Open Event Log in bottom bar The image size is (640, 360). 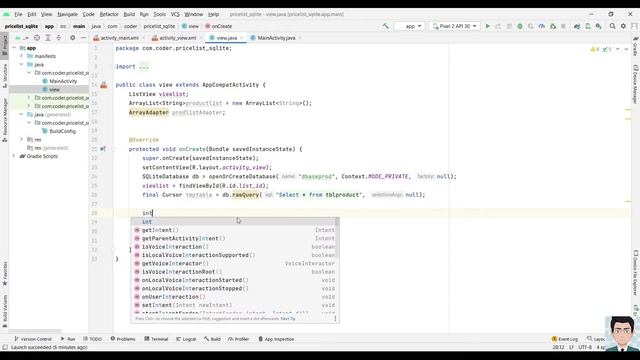point(564,339)
